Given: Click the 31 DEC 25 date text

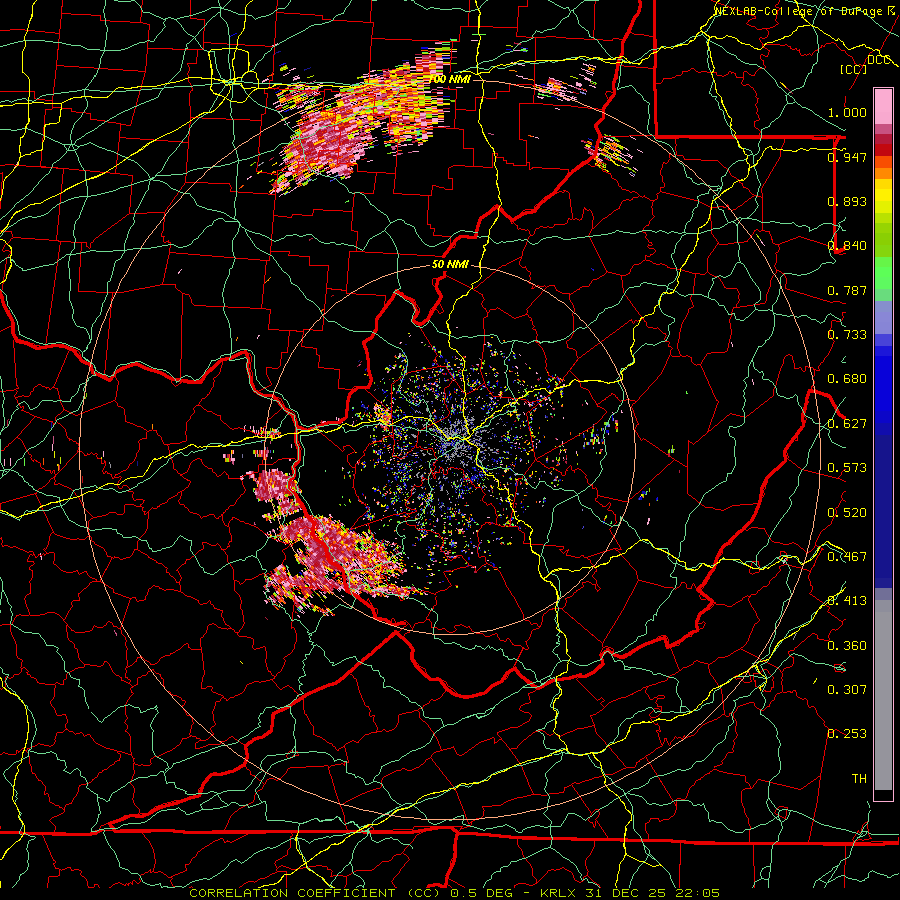Looking at the screenshot, I should point(625,893).
